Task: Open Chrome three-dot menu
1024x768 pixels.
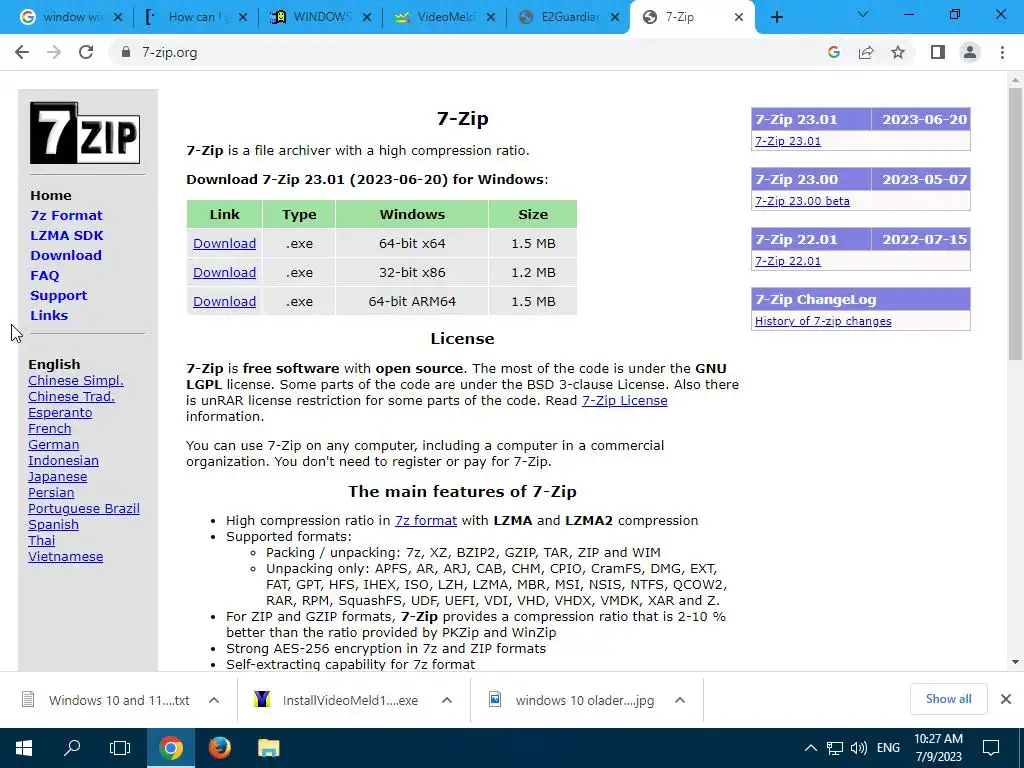Action: [1002, 52]
